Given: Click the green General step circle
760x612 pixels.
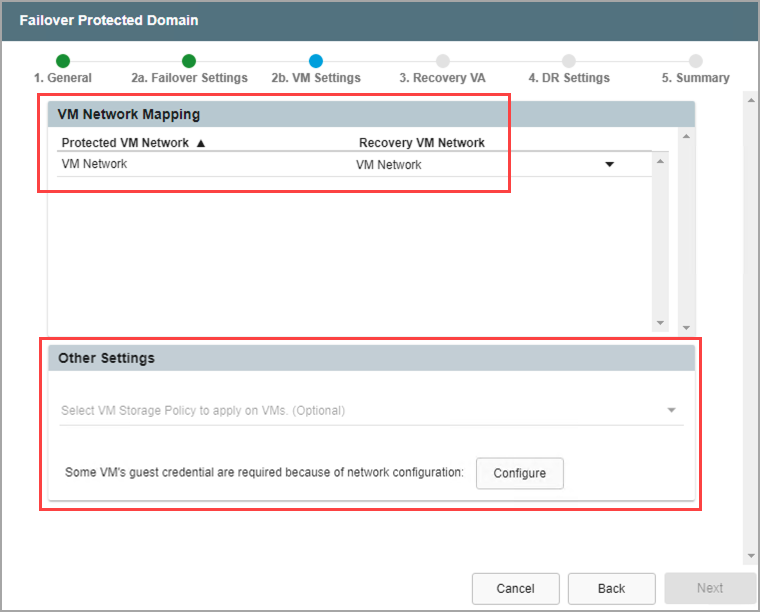Looking at the screenshot, I should pyautogui.click(x=63, y=61).
